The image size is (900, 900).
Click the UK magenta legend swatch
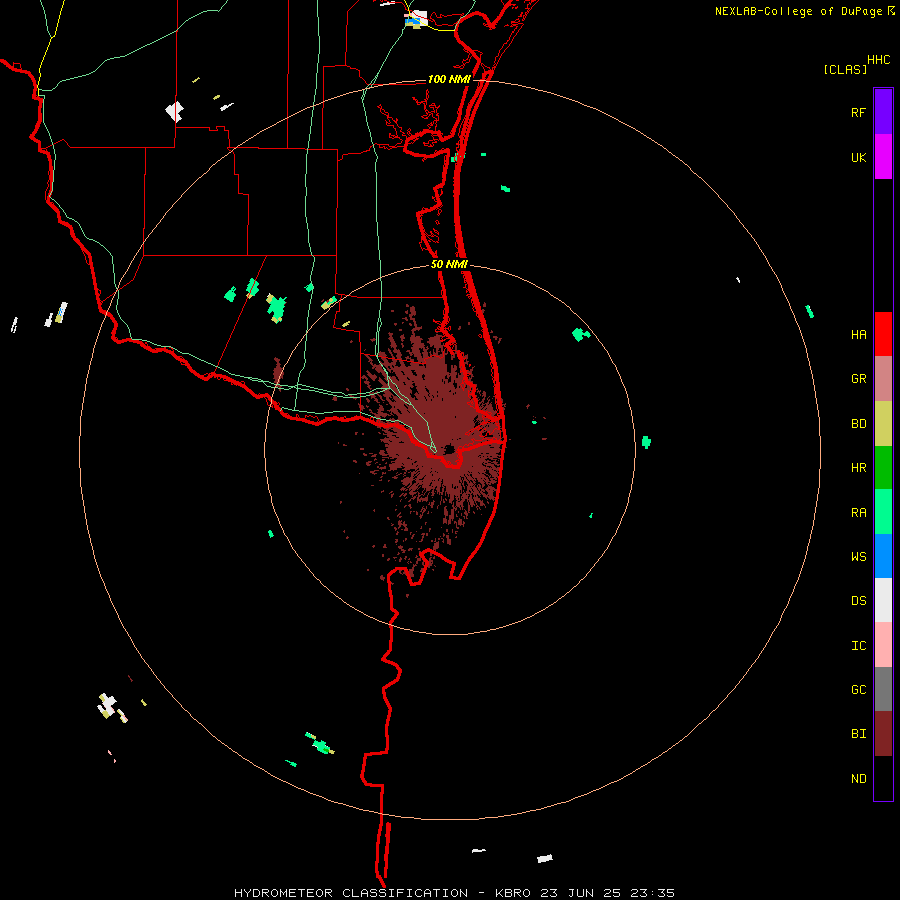pos(883,157)
